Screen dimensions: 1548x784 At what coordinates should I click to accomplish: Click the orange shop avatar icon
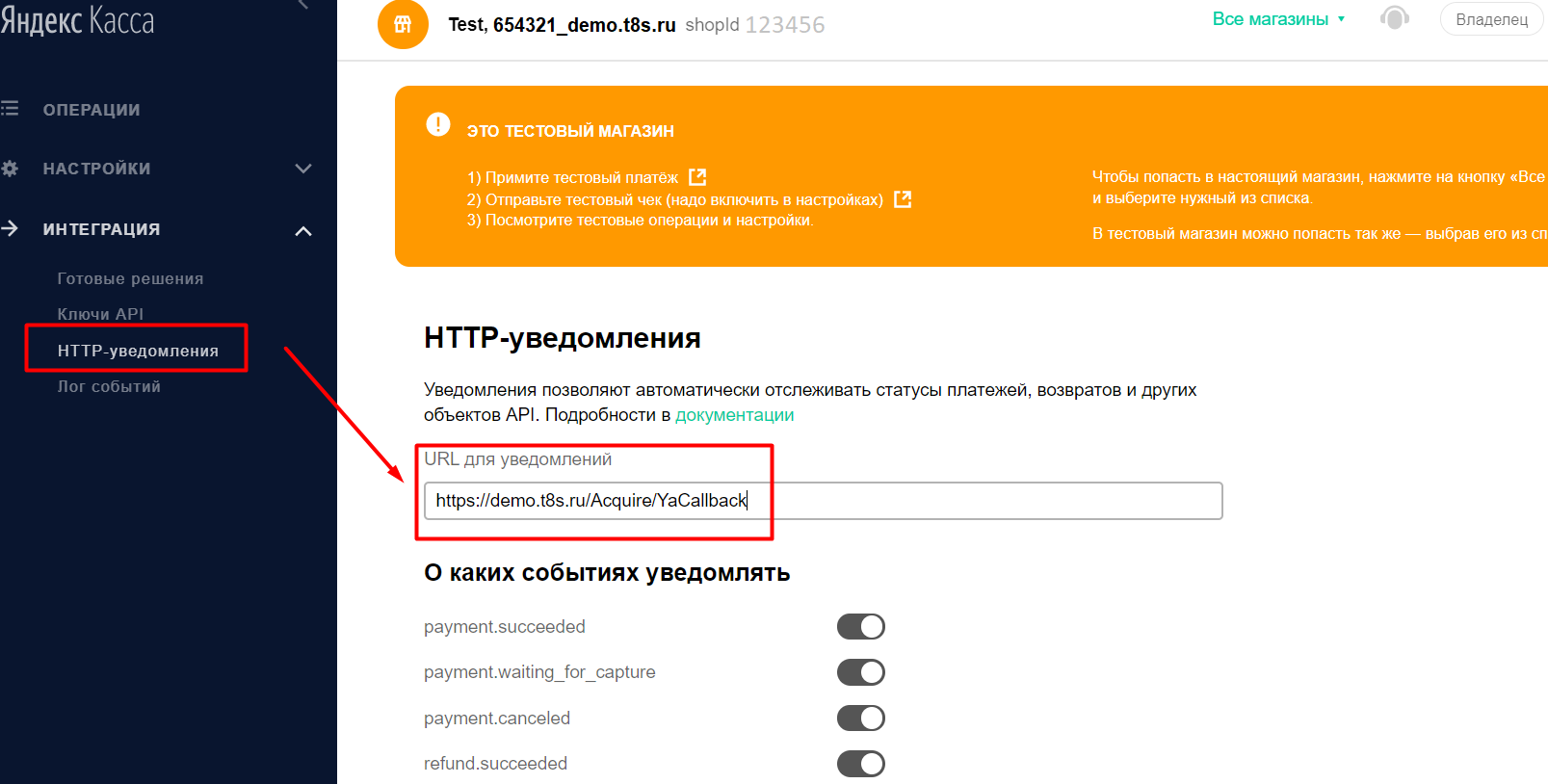(403, 24)
